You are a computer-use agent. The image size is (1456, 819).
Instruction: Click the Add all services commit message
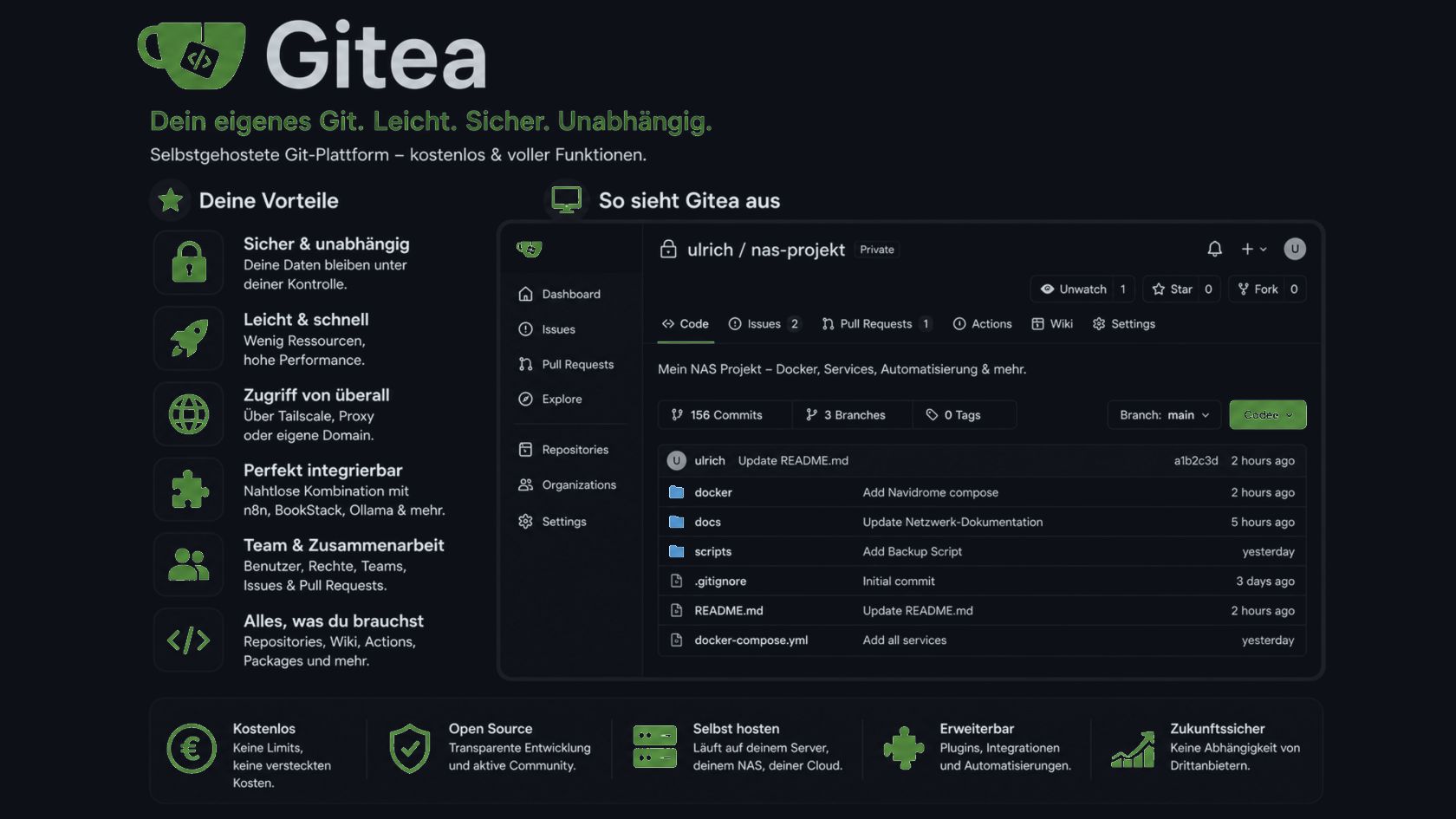(904, 640)
